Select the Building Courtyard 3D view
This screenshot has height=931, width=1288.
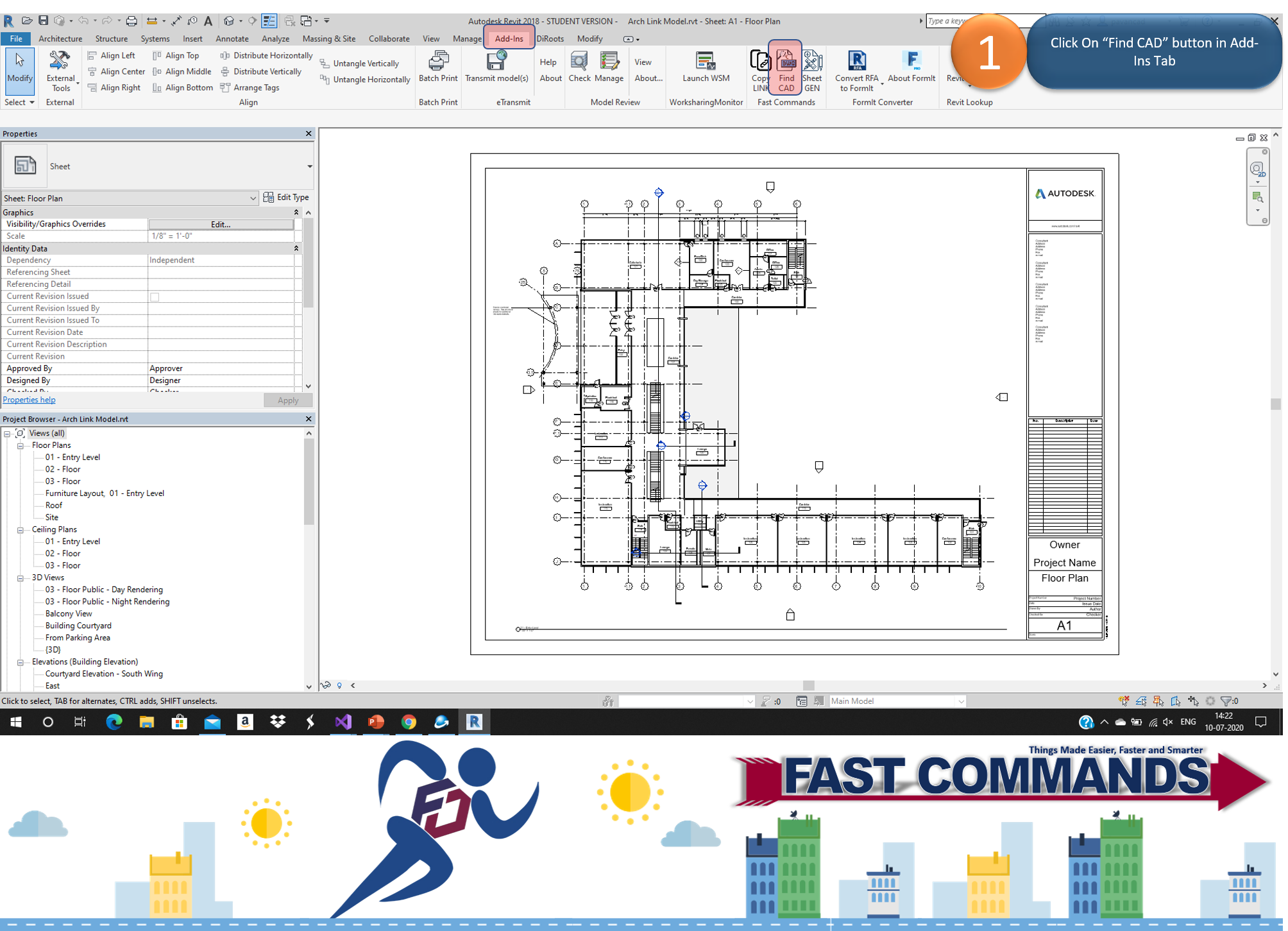[x=78, y=626]
